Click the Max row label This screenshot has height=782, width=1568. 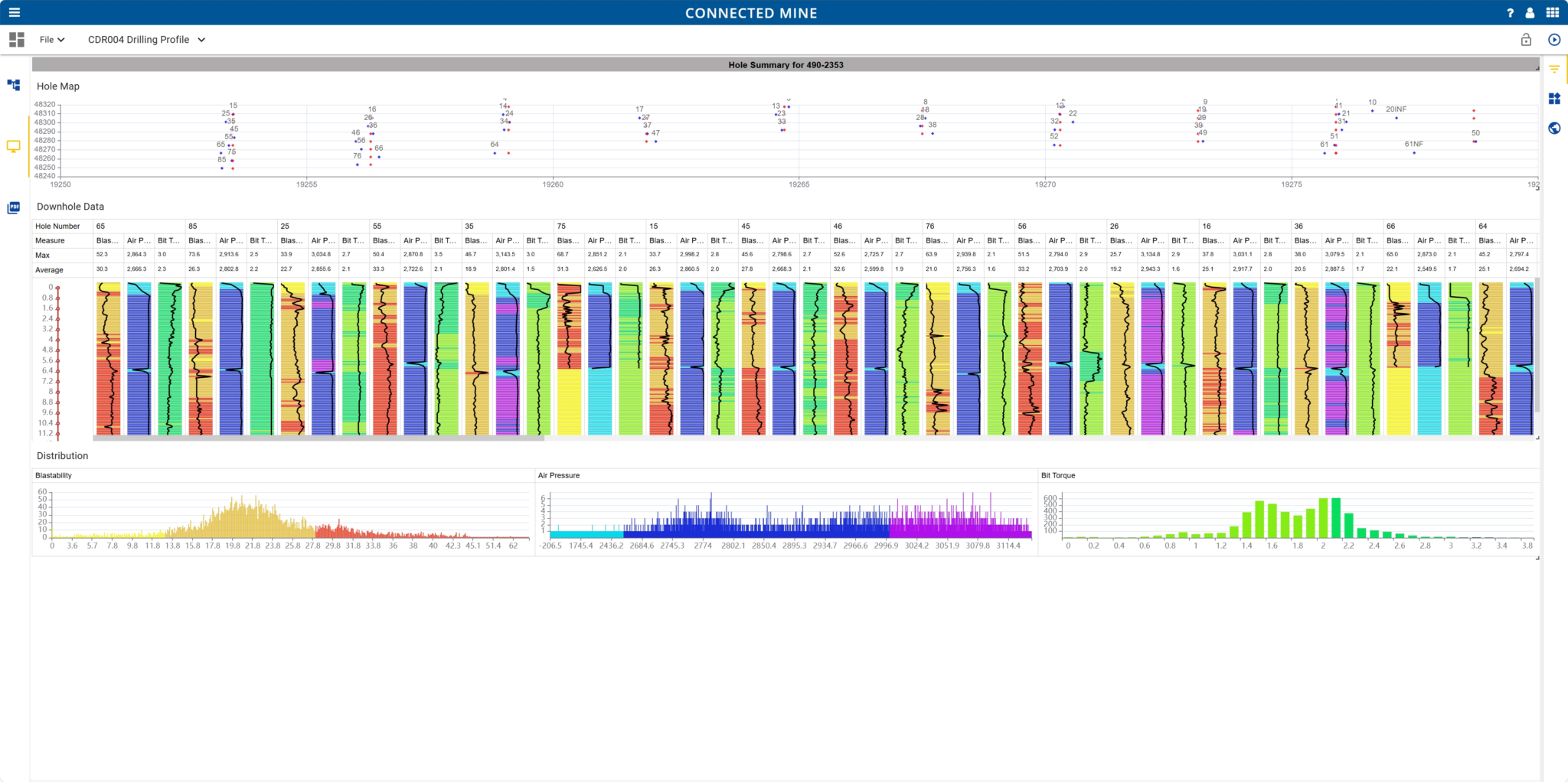pos(42,256)
